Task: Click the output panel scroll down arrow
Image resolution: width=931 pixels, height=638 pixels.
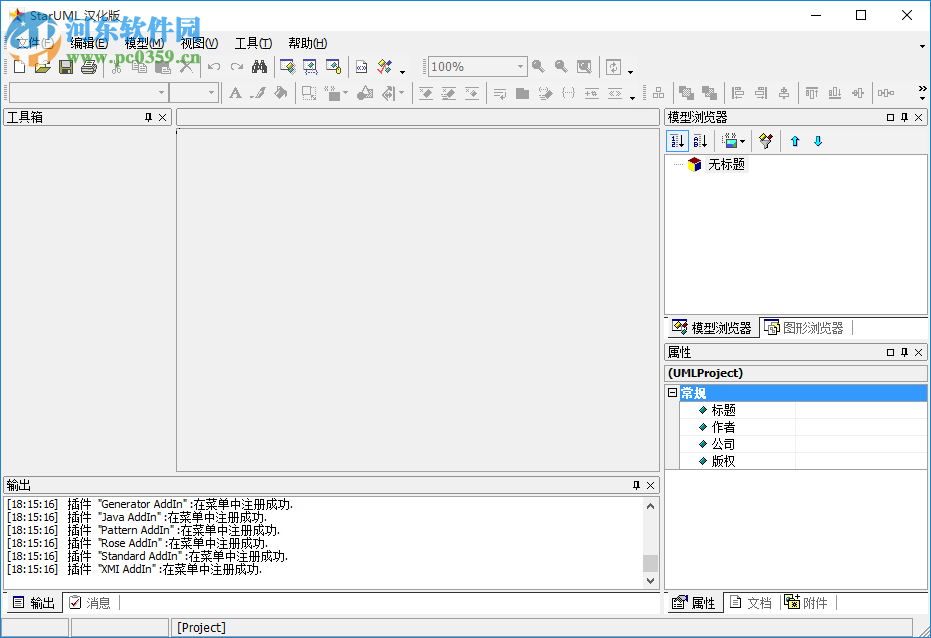Action: tap(650, 581)
